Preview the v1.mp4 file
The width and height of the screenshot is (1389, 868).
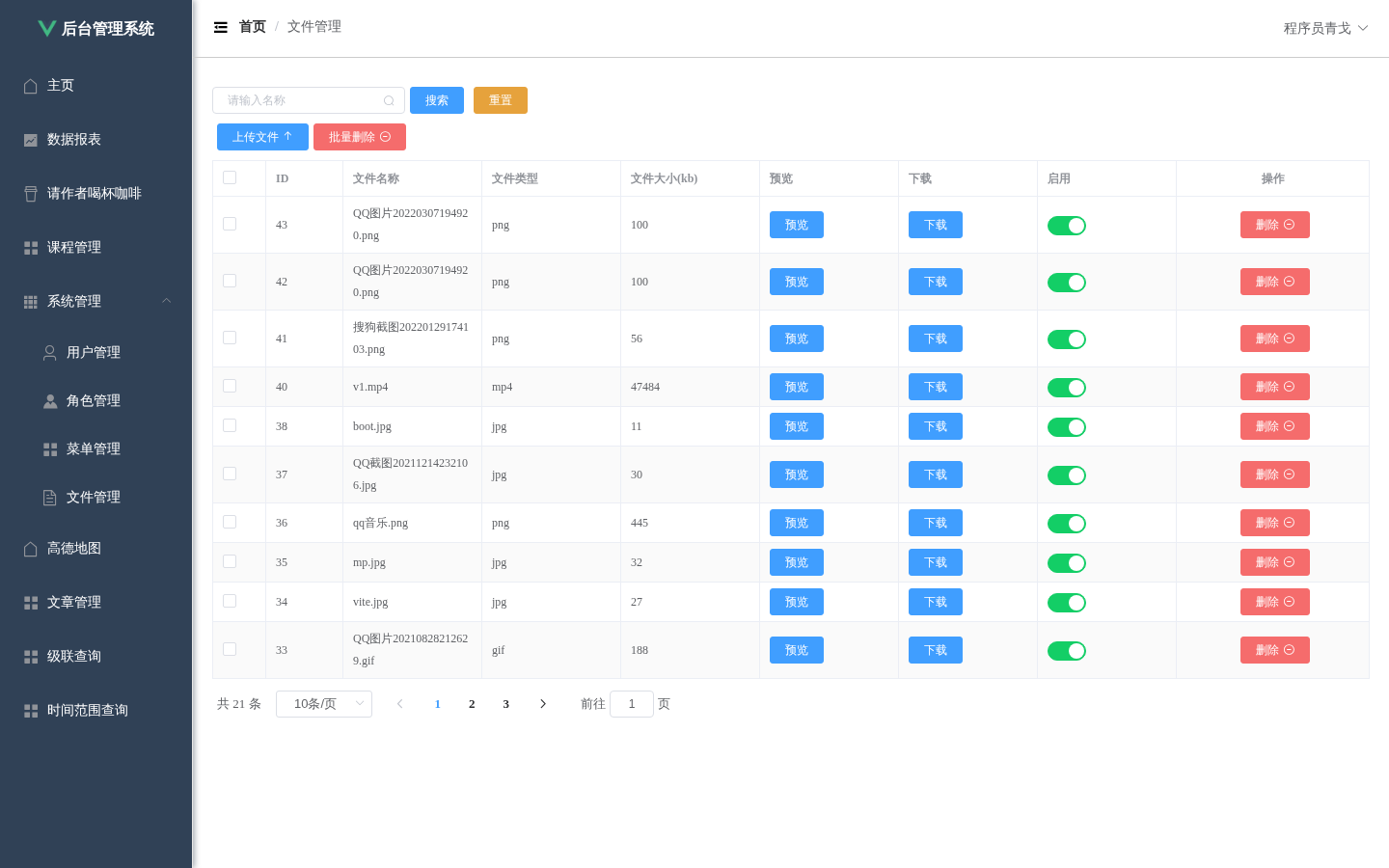pyautogui.click(x=797, y=387)
